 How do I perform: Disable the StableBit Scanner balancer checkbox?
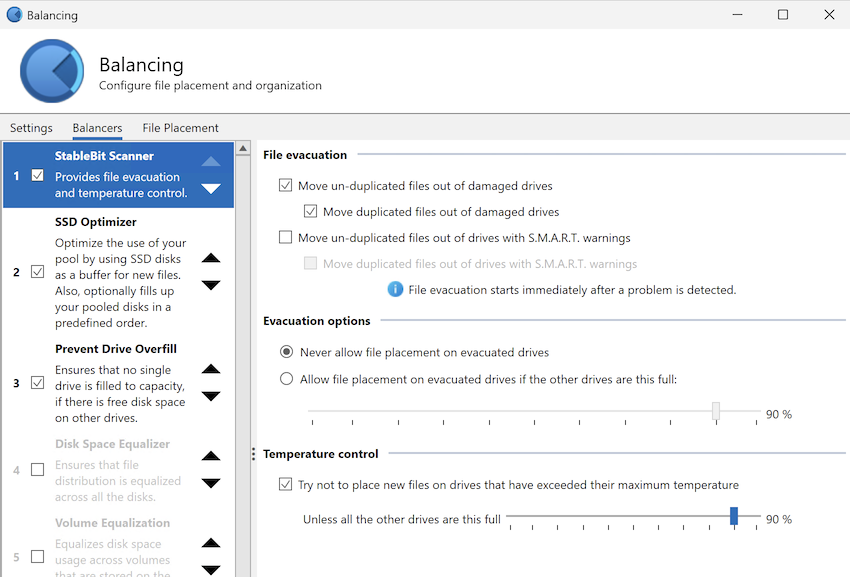37,175
